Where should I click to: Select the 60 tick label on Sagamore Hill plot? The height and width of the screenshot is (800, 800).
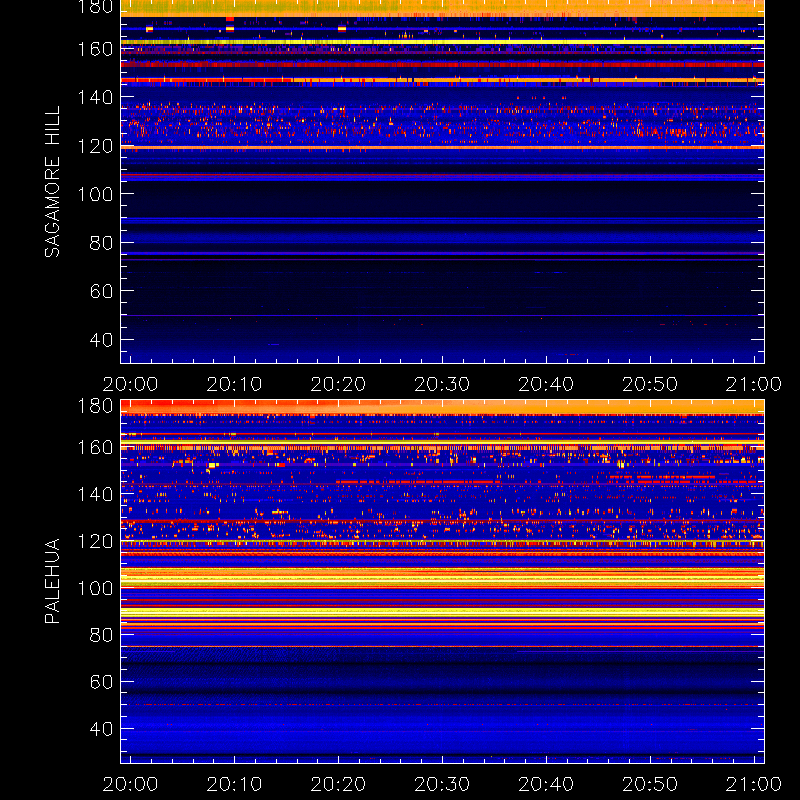click(101, 291)
